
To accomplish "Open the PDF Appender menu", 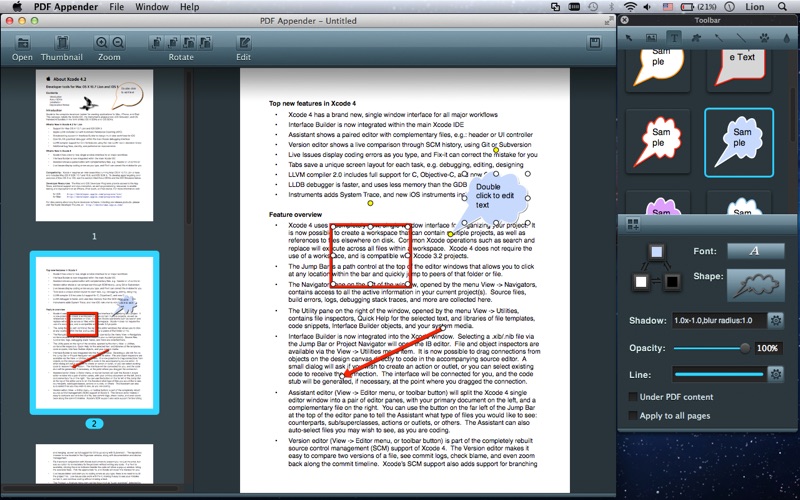I will coord(66,7).
